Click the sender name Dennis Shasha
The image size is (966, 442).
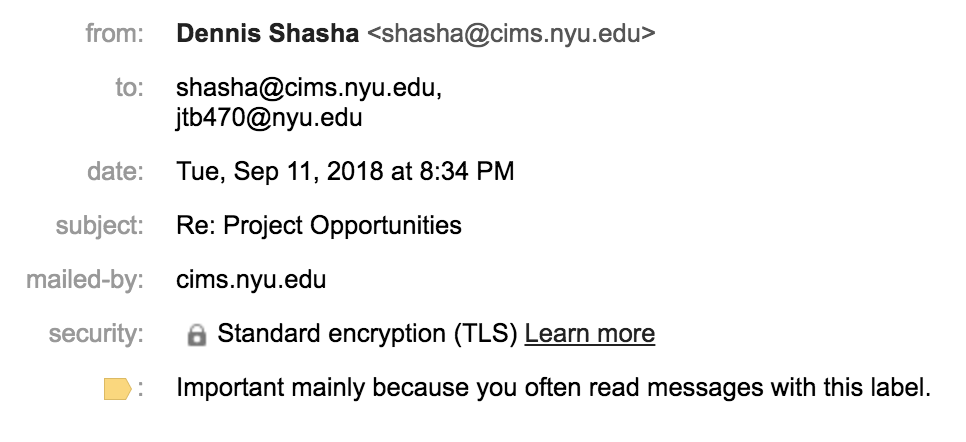pyautogui.click(x=267, y=34)
